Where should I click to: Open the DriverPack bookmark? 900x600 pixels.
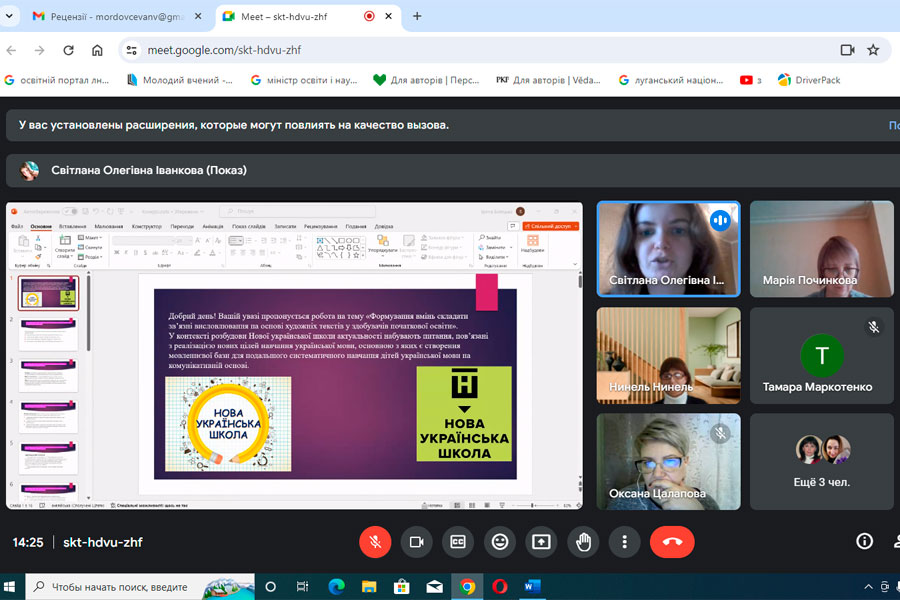tap(809, 80)
